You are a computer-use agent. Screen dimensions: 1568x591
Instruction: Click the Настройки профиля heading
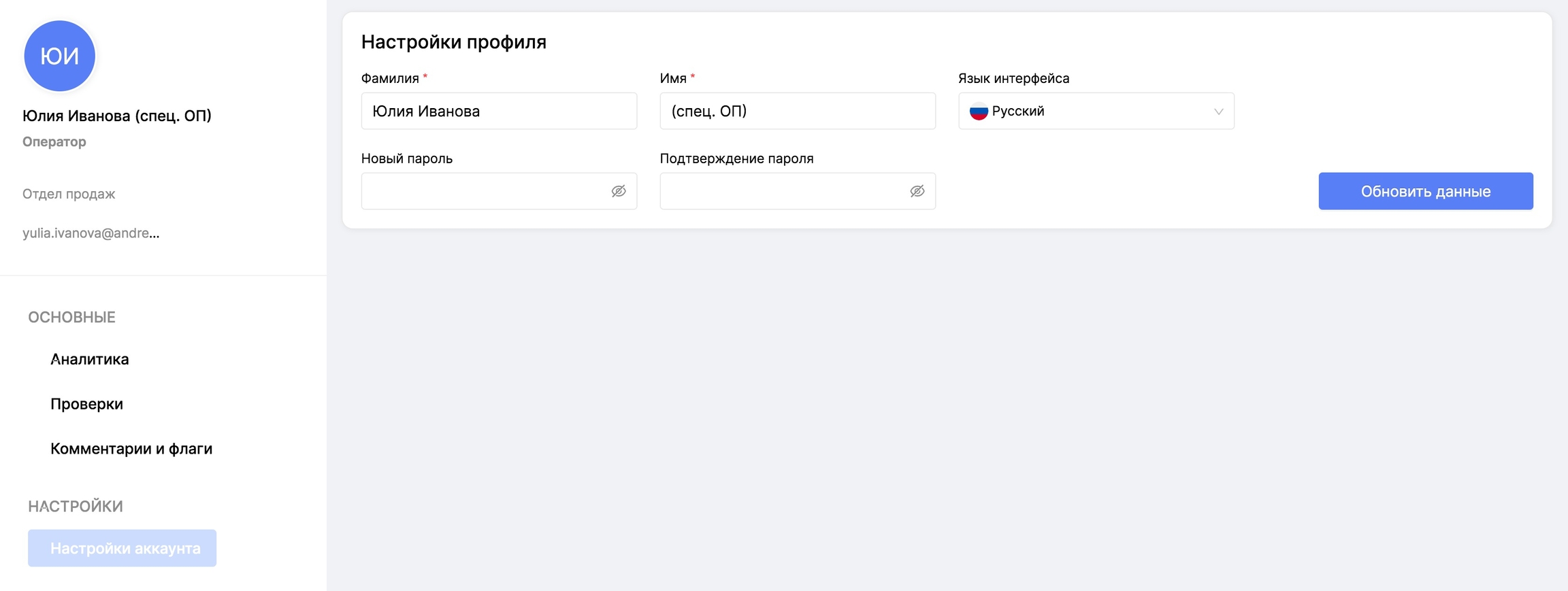click(454, 42)
